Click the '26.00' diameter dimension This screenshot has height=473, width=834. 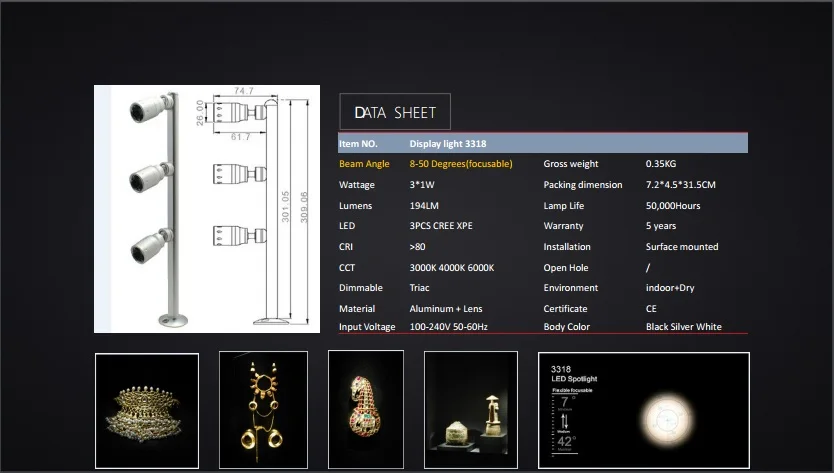click(x=200, y=113)
